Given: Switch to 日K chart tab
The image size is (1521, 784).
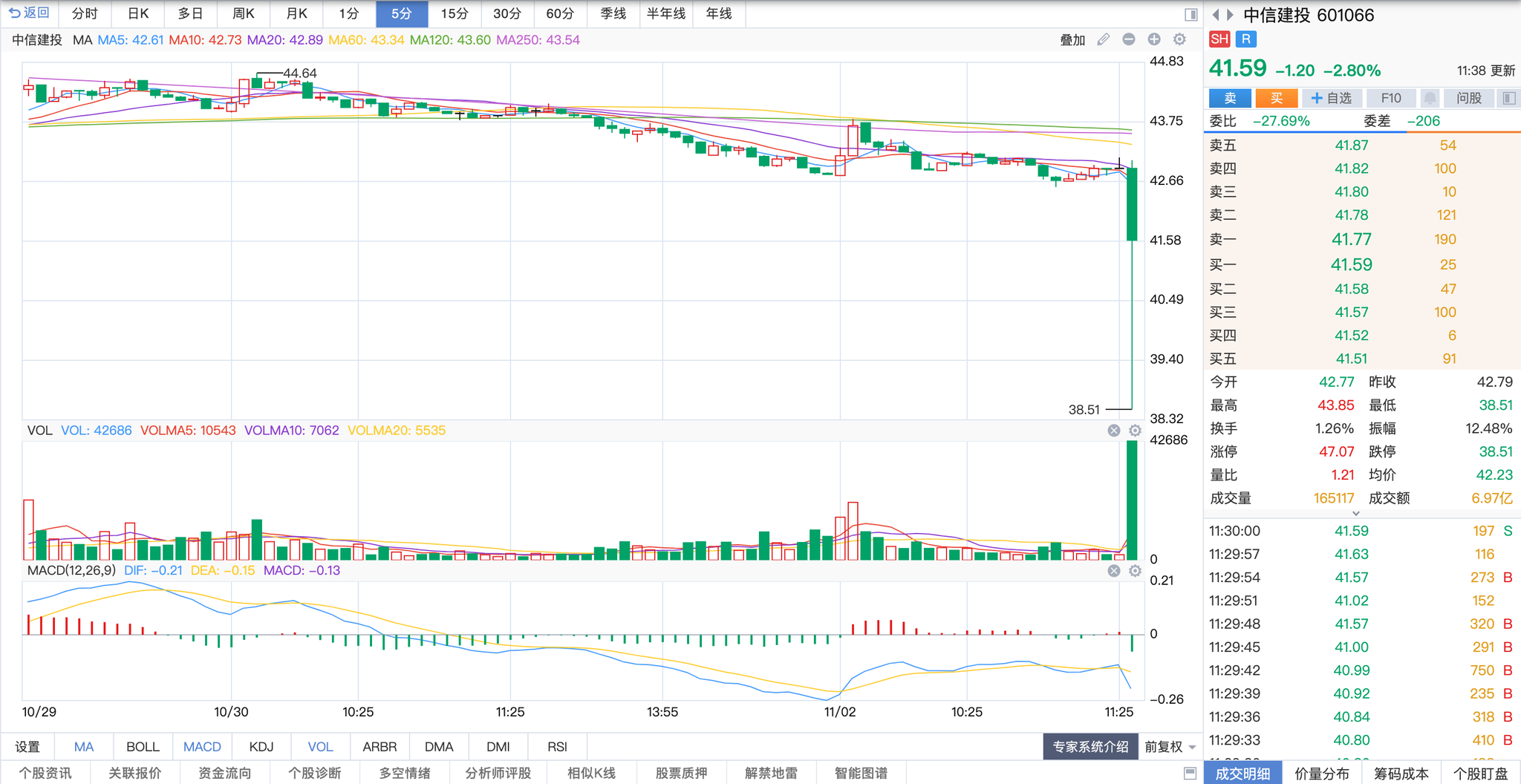Looking at the screenshot, I should tap(138, 13).
